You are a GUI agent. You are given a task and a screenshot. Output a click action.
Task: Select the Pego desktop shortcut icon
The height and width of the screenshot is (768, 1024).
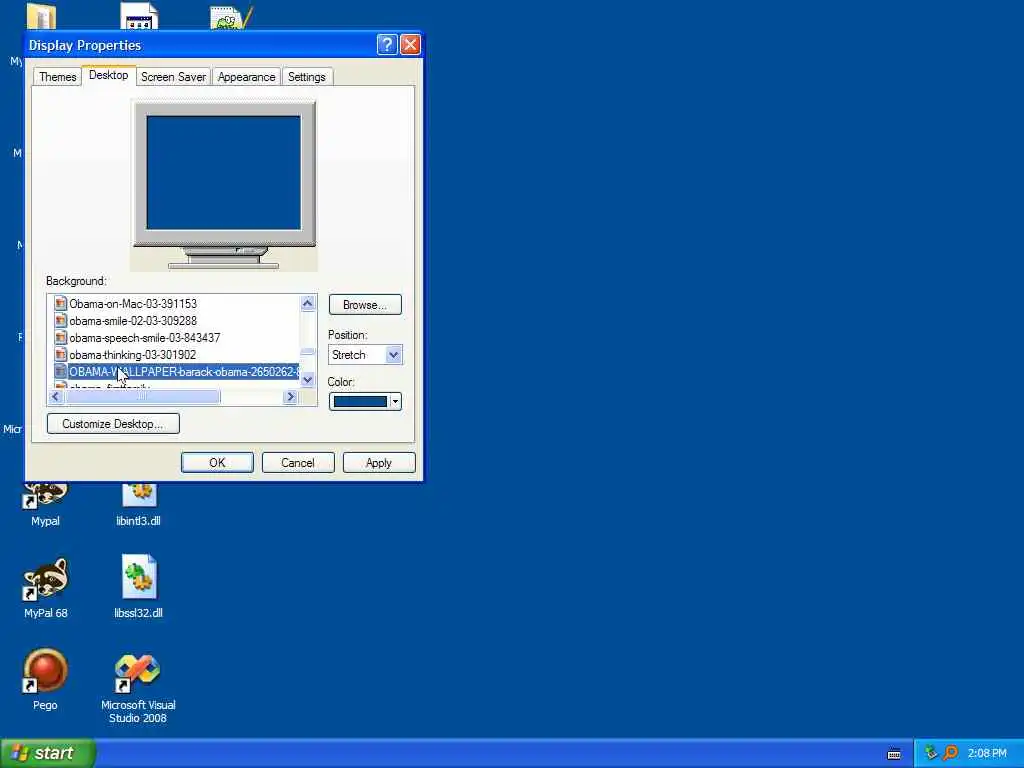pos(45,670)
